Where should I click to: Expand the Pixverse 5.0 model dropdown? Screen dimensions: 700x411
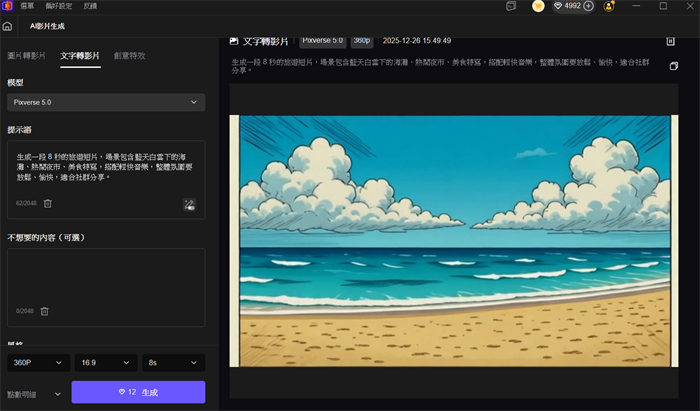106,102
